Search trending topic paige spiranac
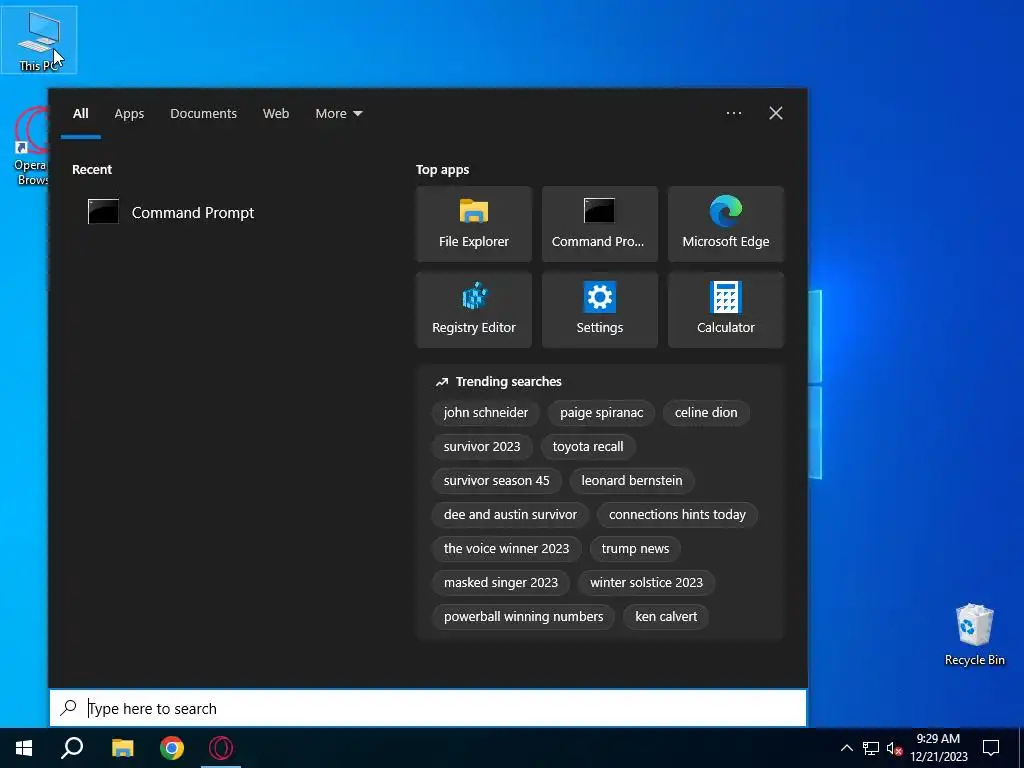The height and width of the screenshot is (768, 1024). coord(601,413)
